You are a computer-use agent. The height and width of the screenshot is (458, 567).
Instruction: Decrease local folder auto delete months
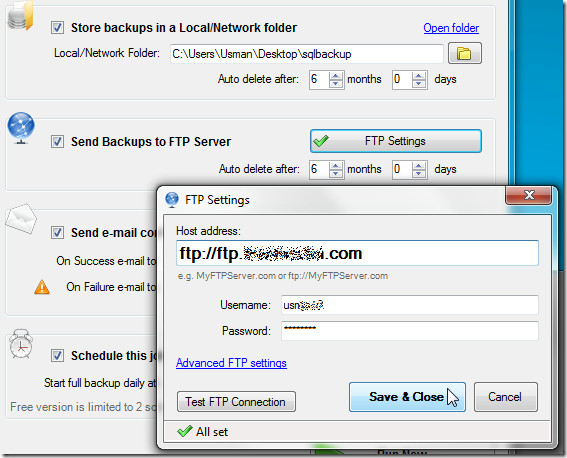tap(336, 84)
